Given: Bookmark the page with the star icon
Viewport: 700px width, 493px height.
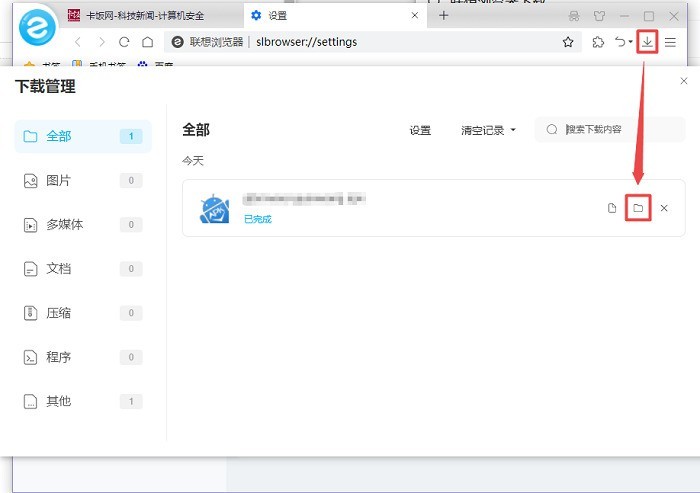Looking at the screenshot, I should [x=568, y=42].
